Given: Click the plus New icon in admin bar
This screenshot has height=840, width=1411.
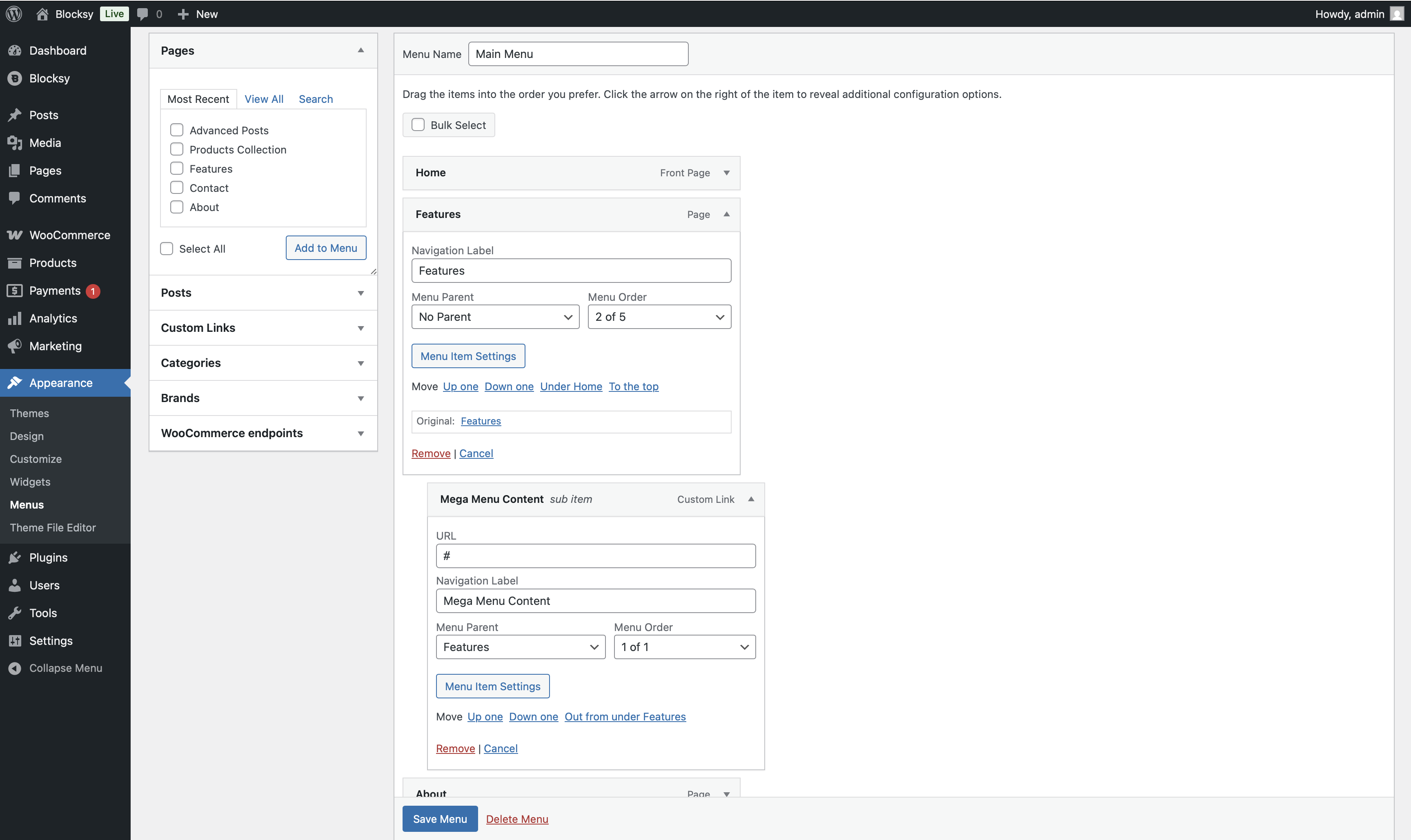Looking at the screenshot, I should 183,14.
